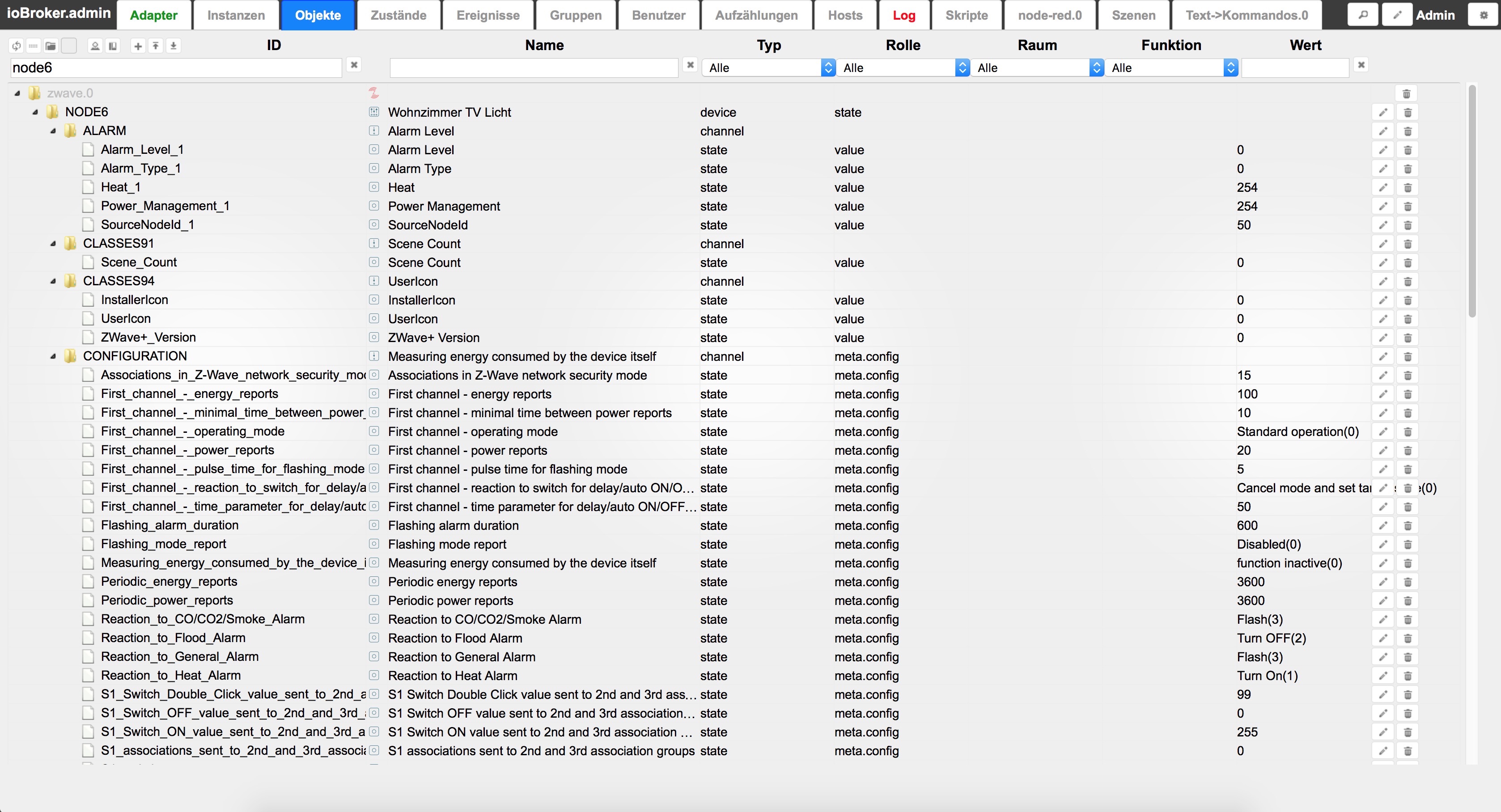The width and height of the screenshot is (1501, 812).
Task: Open the settings gear button top right
Action: tap(1484, 15)
